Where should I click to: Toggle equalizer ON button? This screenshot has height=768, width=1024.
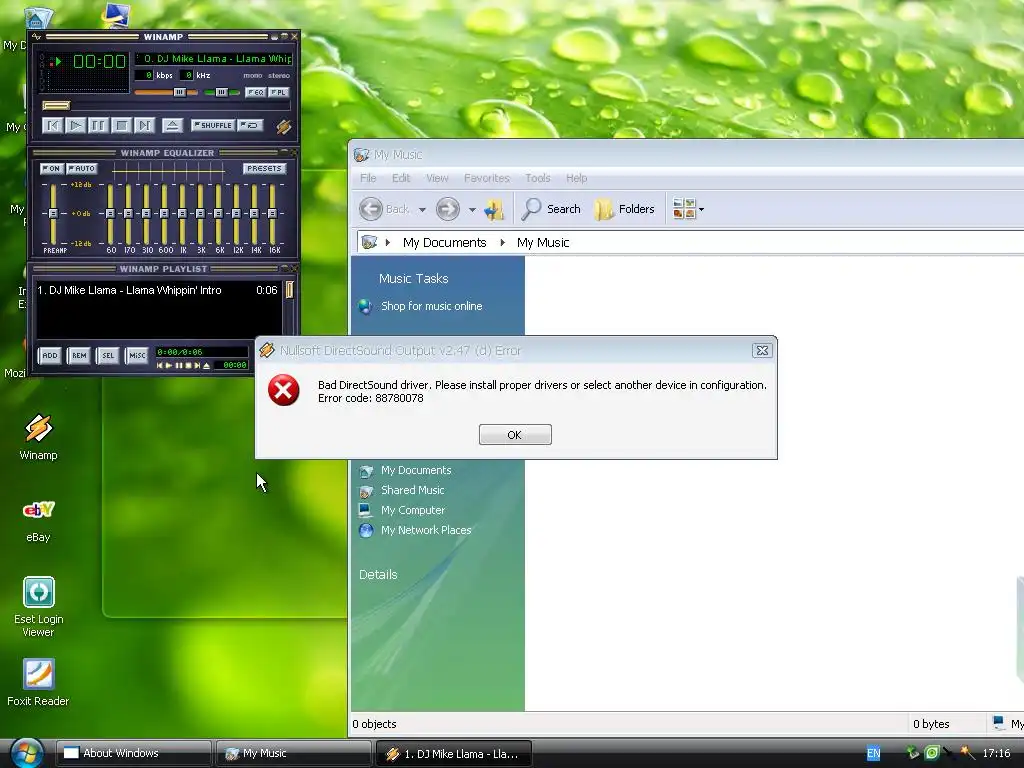coord(52,168)
